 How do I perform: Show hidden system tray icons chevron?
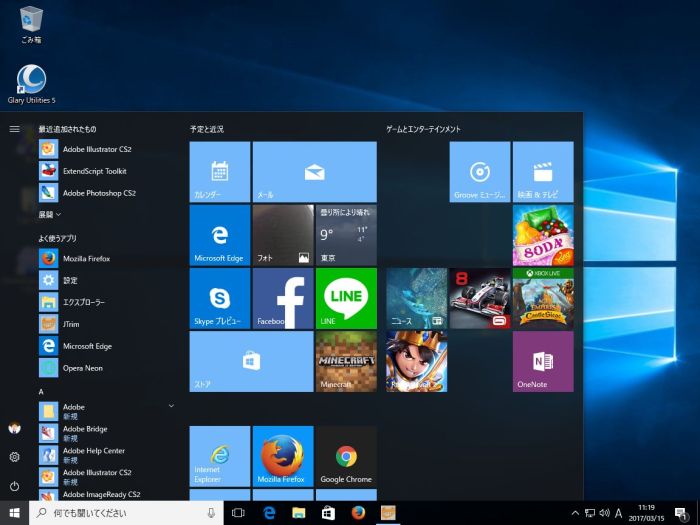575,513
